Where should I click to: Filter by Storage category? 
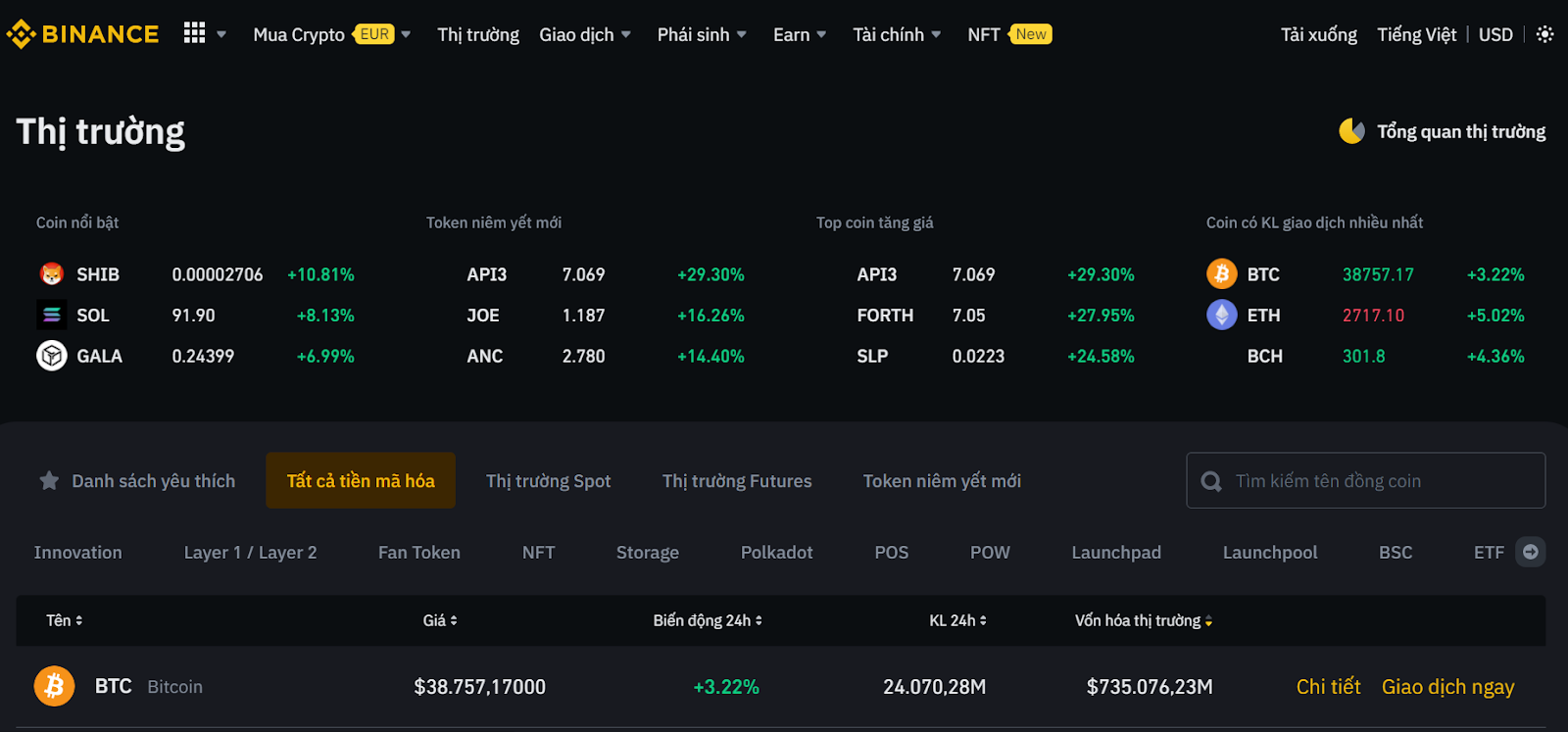[648, 552]
